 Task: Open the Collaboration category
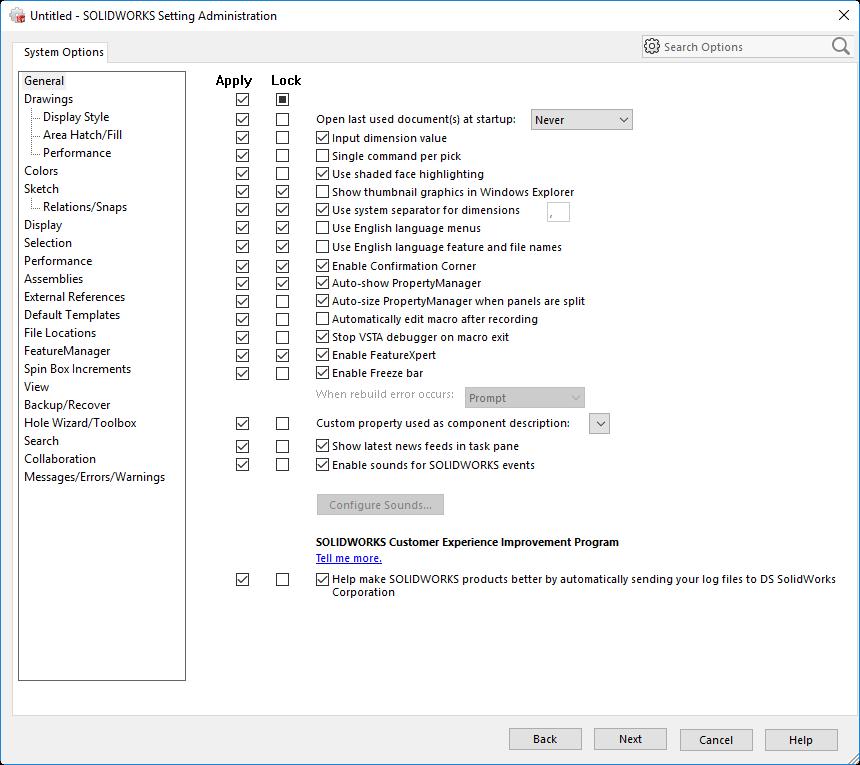pos(60,459)
